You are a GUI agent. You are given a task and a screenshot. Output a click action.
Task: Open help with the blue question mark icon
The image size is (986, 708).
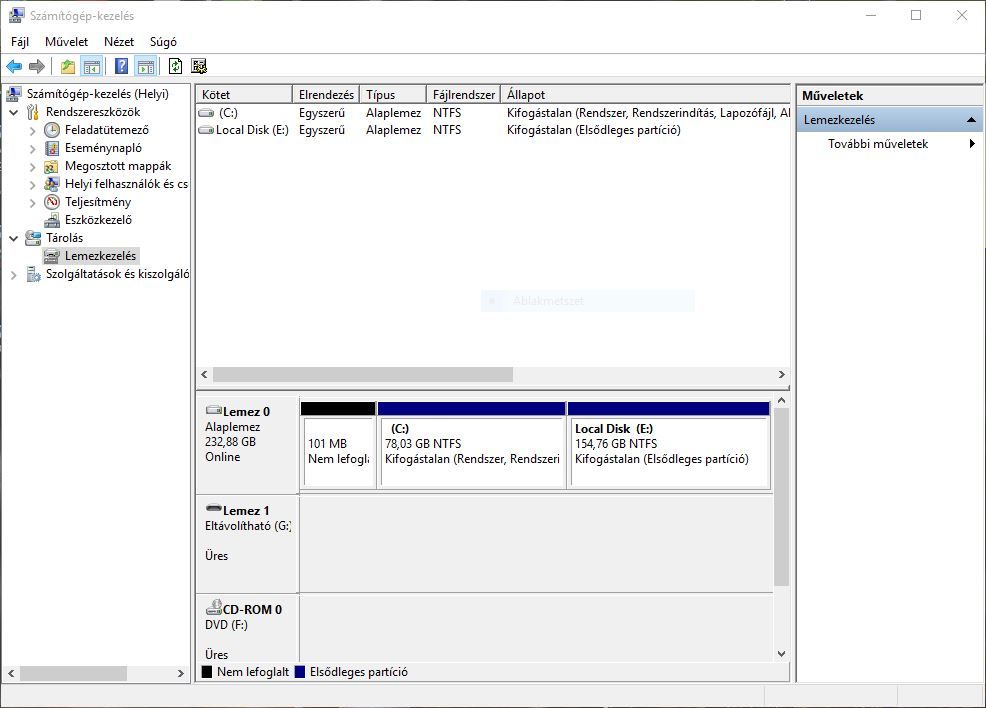(121, 66)
